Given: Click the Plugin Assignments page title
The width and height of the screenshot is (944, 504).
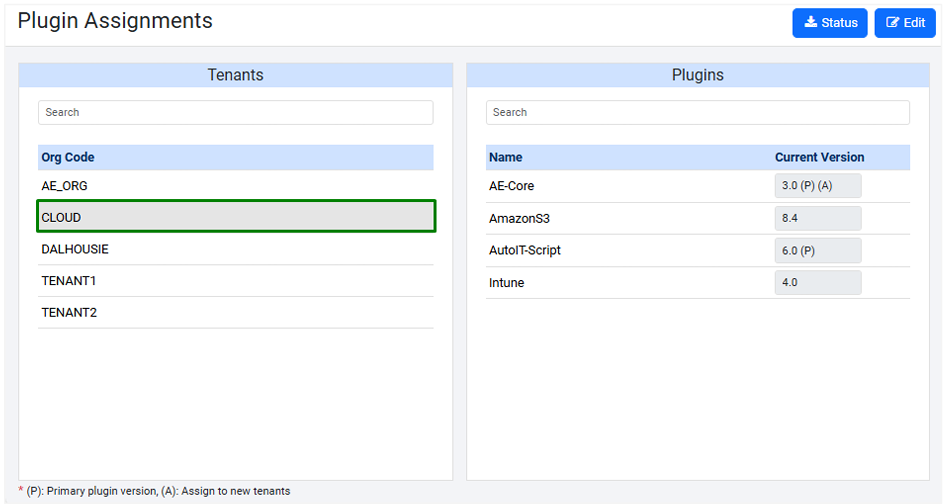Looking at the screenshot, I should [115, 21].
